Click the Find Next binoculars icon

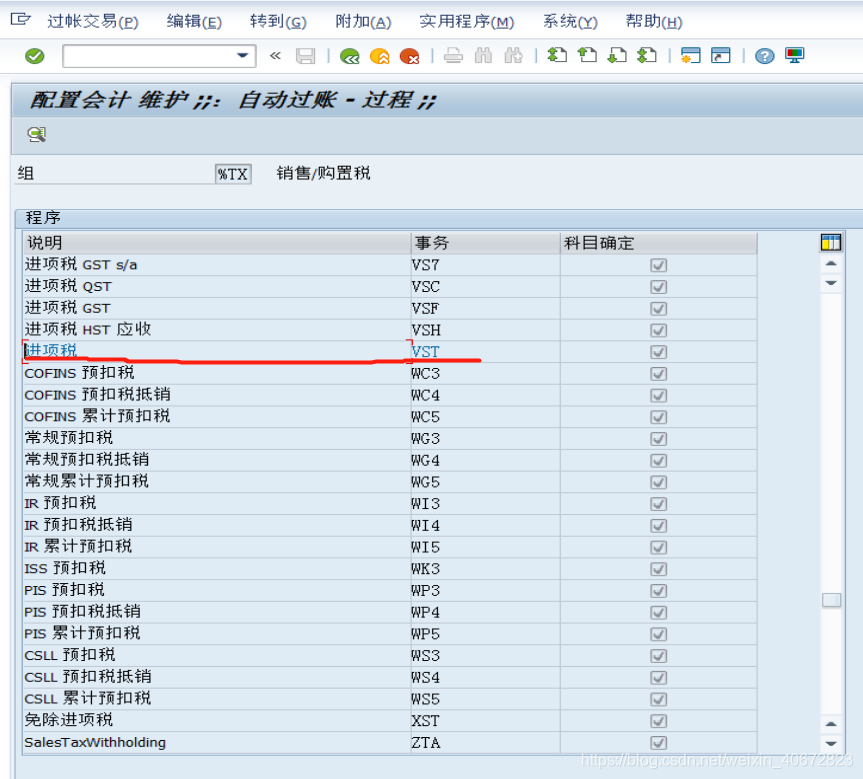point(514,56)
